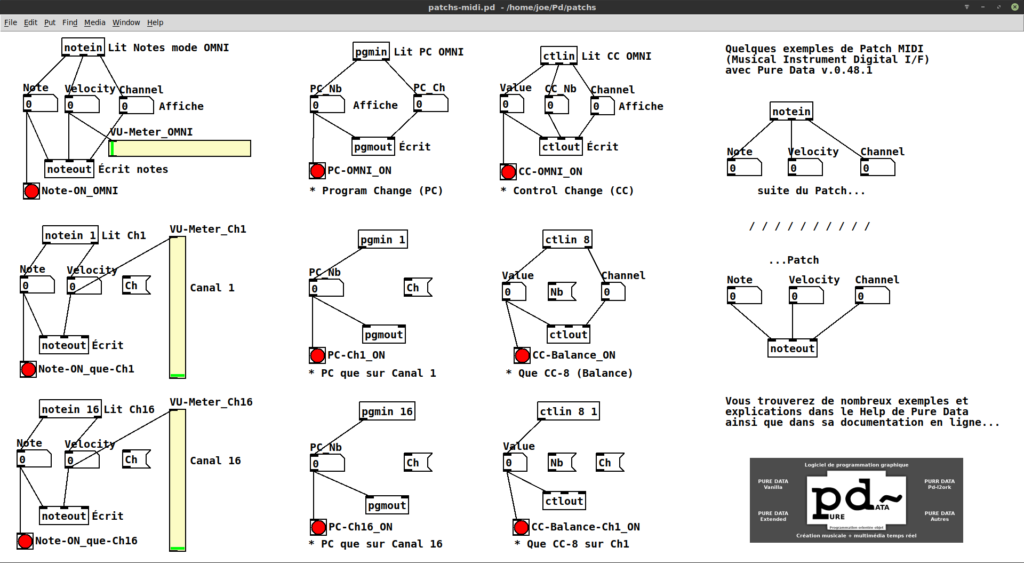Viewport: 1024px width, 563px height.
Task: Select the 'ctlin 8' object box
Action: 568,240
